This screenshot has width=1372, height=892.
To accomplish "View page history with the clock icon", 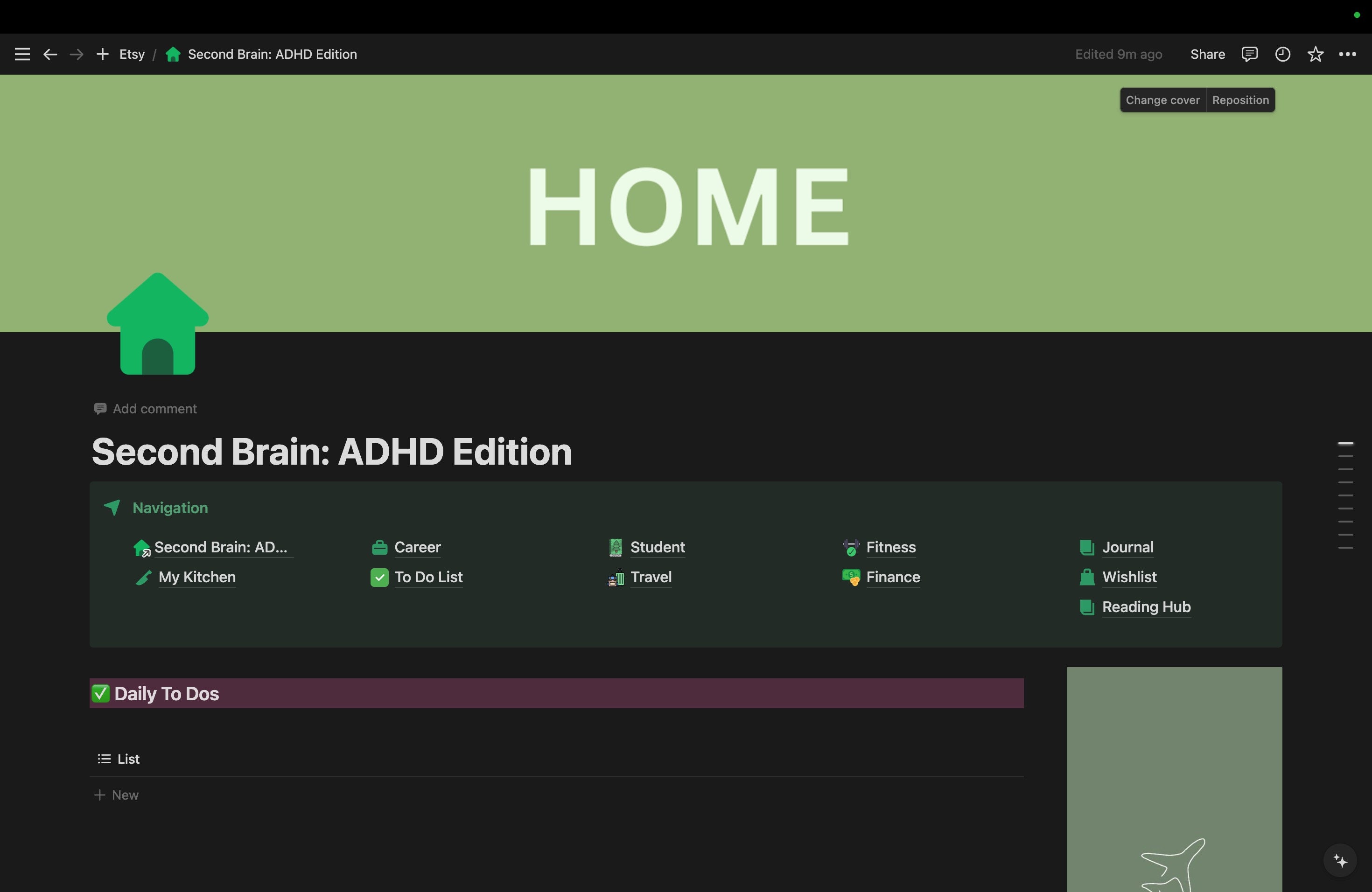I will coord(1282,54).
